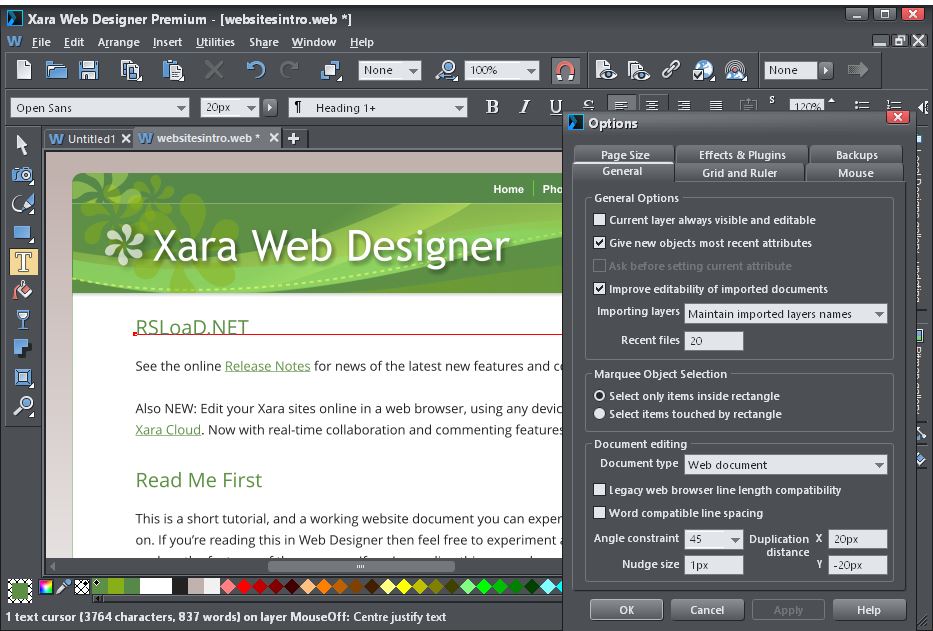Follow the Release Notes link

tap(267, 366)
